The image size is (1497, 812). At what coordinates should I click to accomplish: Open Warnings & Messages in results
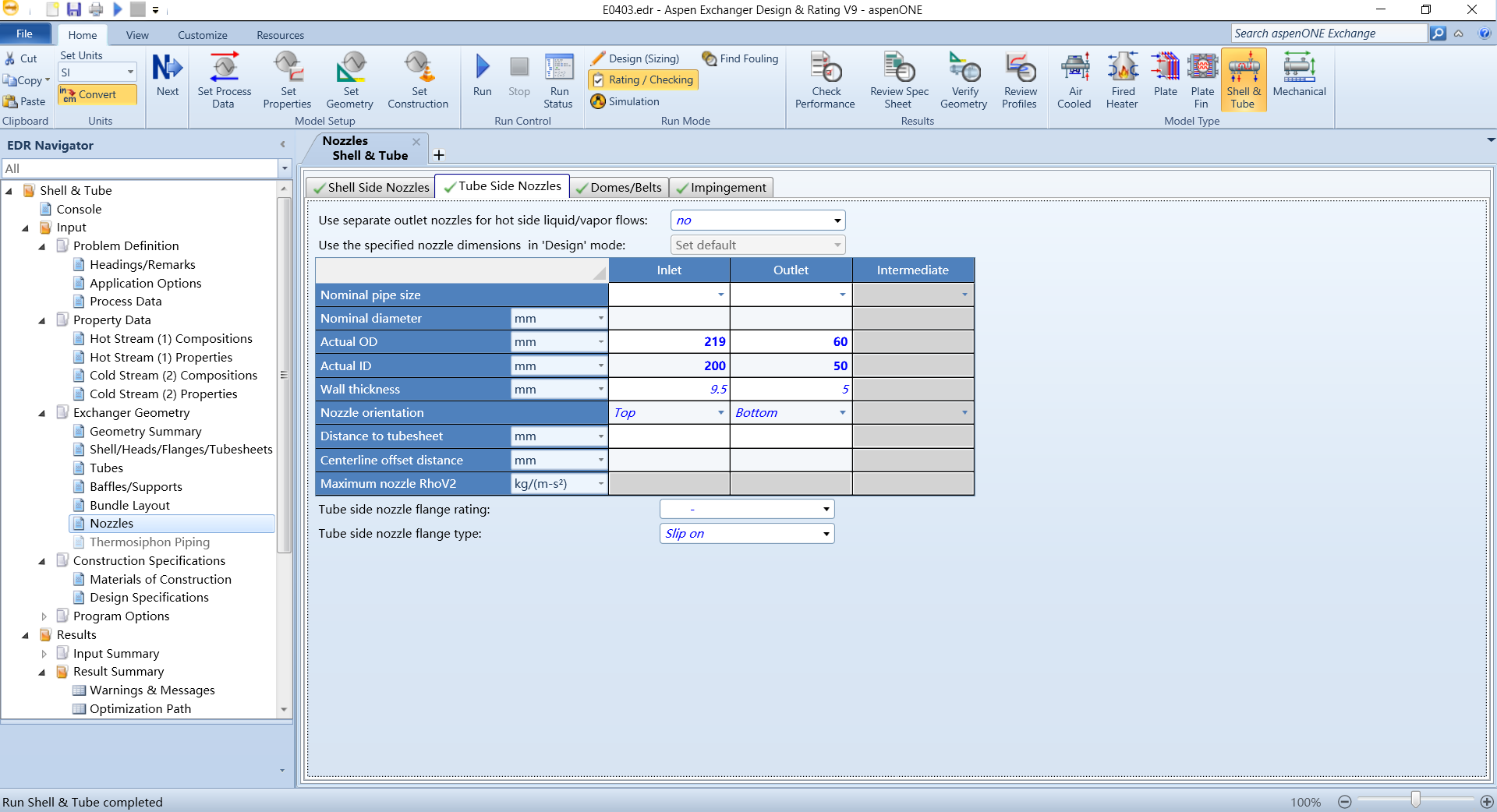[x=152, y=690]
